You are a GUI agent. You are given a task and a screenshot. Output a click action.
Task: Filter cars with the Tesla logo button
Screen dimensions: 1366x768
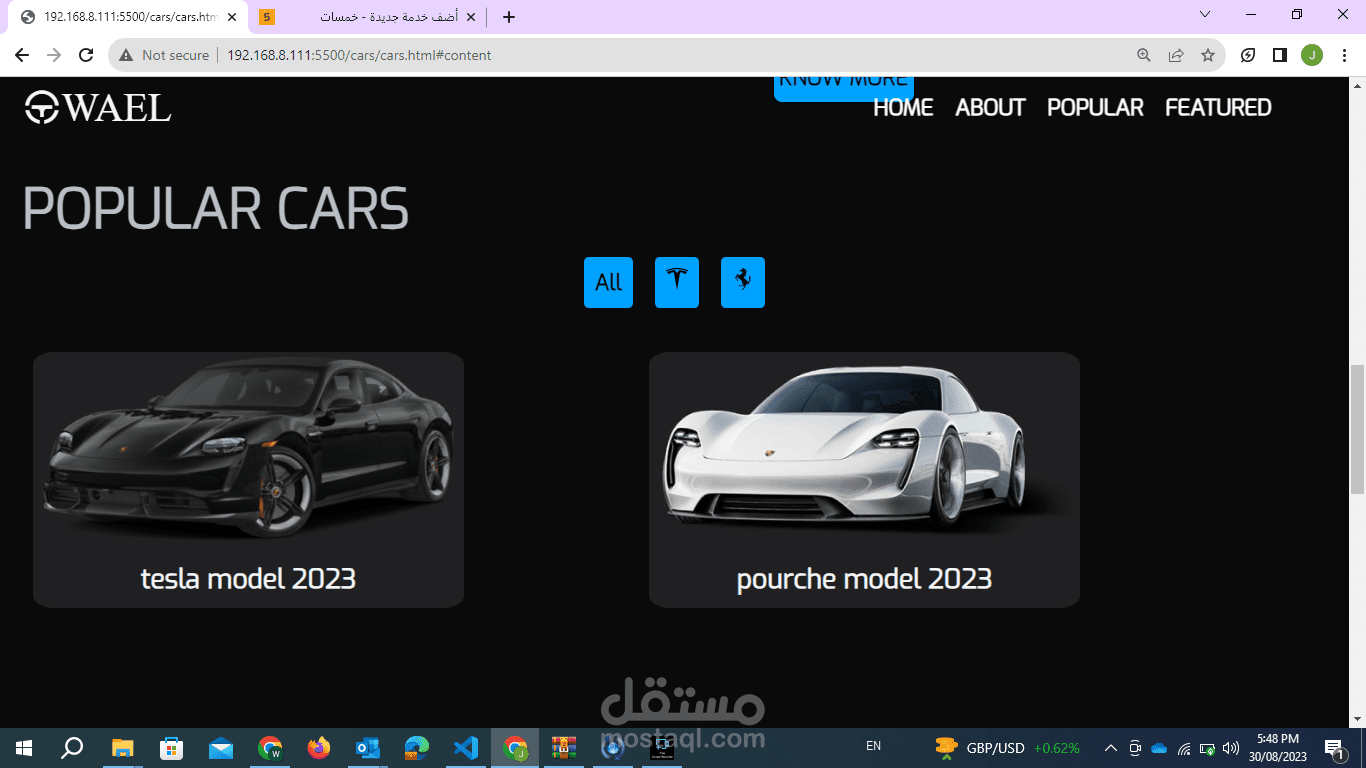click(677, 282)
